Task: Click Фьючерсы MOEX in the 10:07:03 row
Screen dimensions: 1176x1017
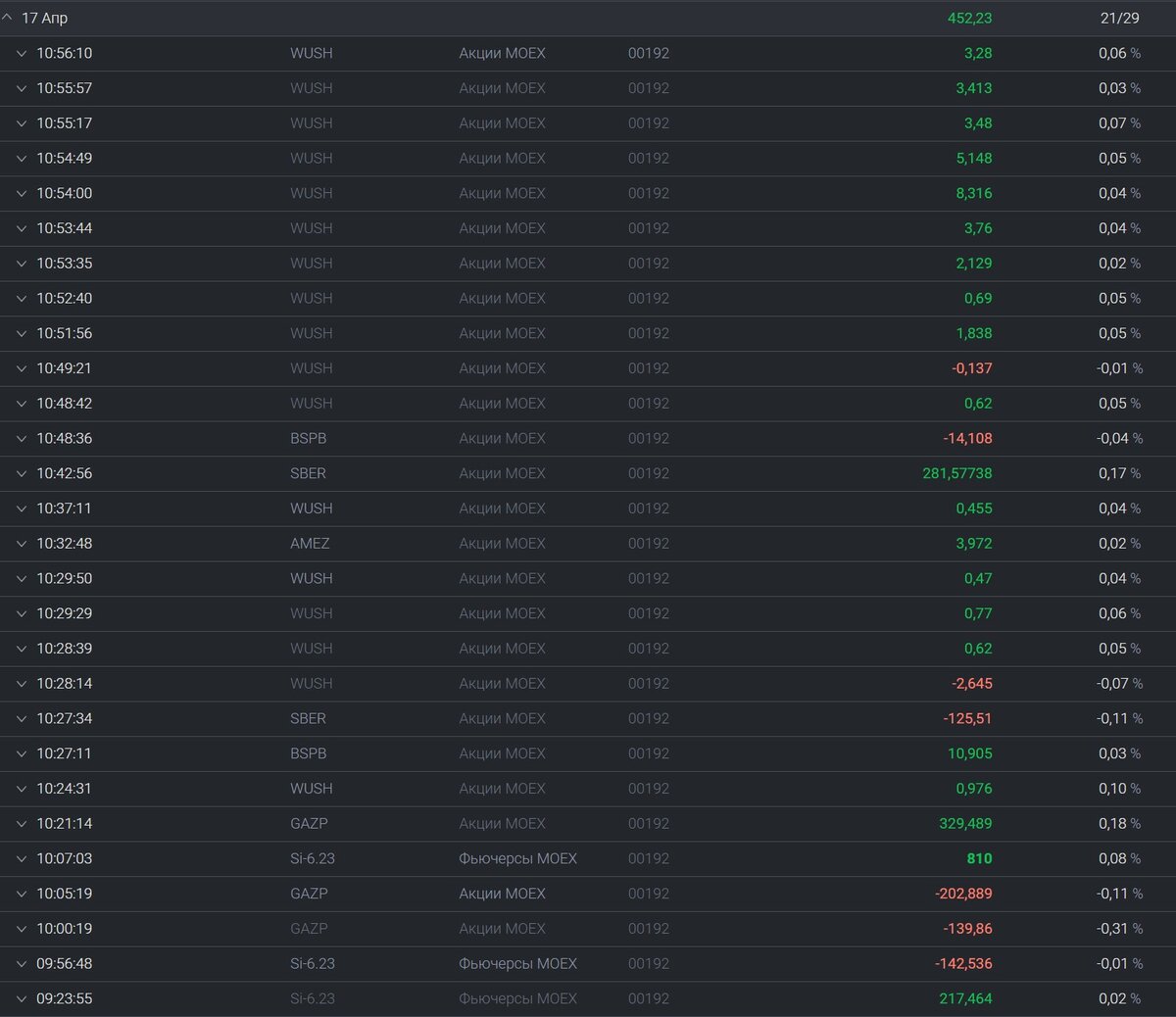Action: (x=517, y=858)
